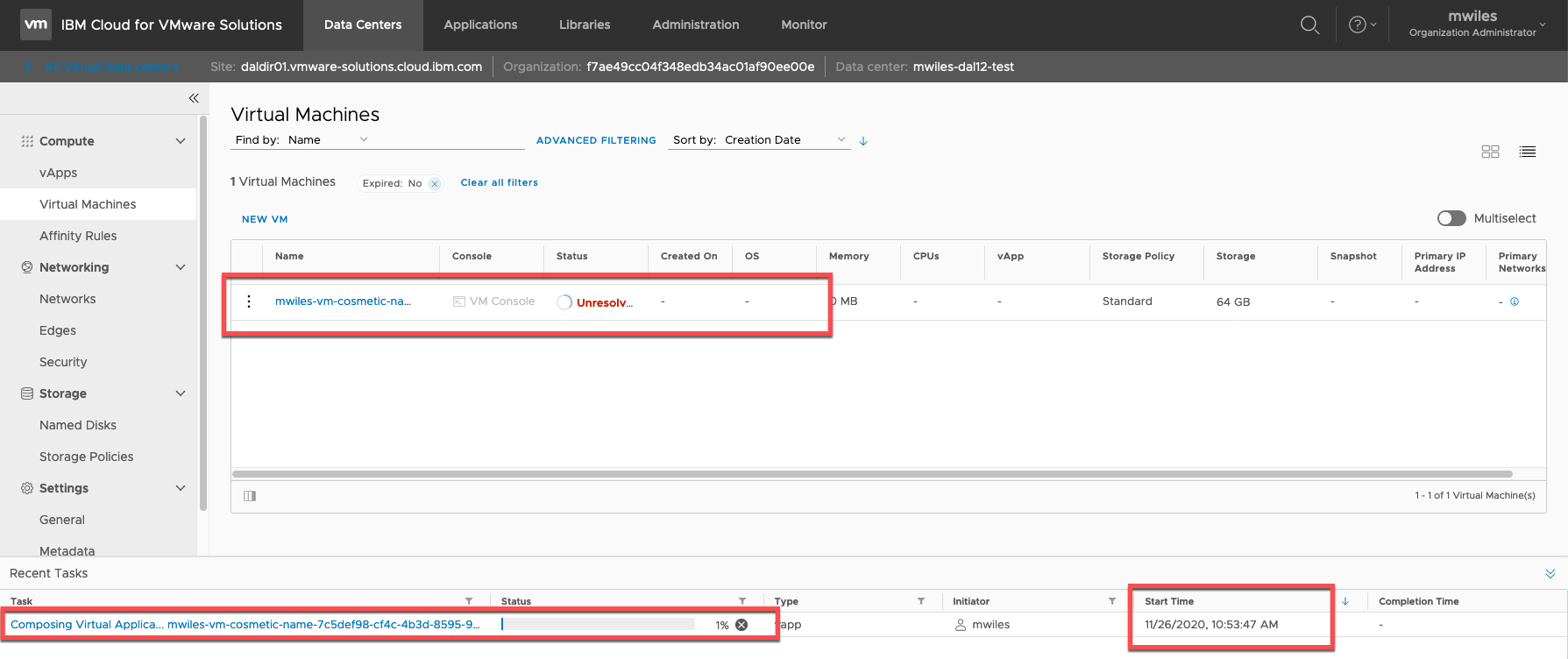Cancel the composing task in progress
Screen dimensions: 1568x659
tap(741, 625)
